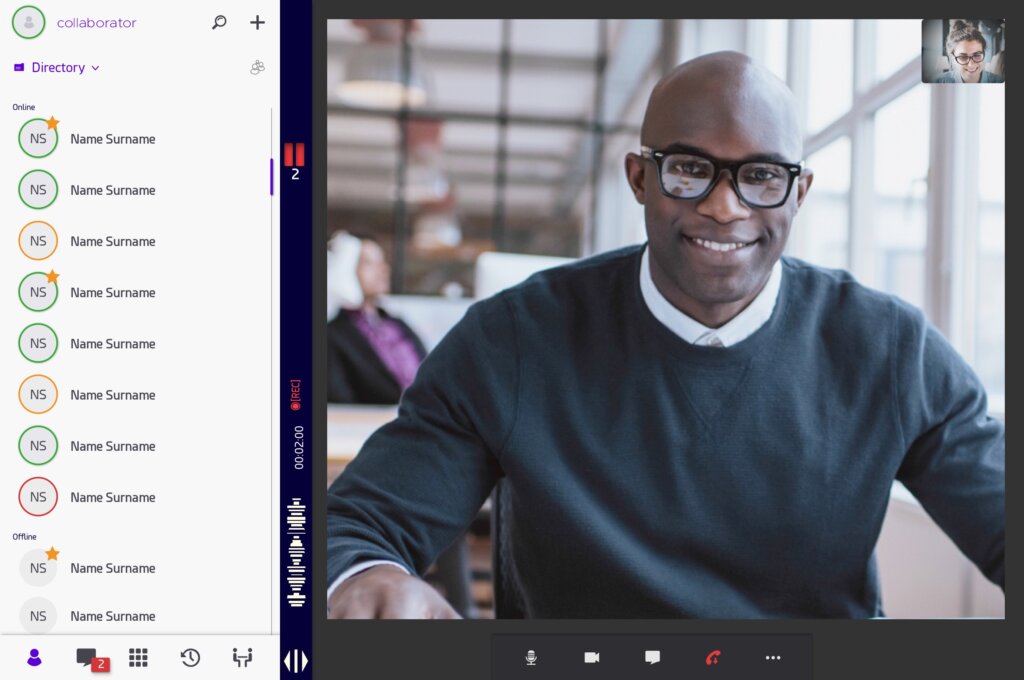
Task: Turn off the video camera
Action: (592, 657)
